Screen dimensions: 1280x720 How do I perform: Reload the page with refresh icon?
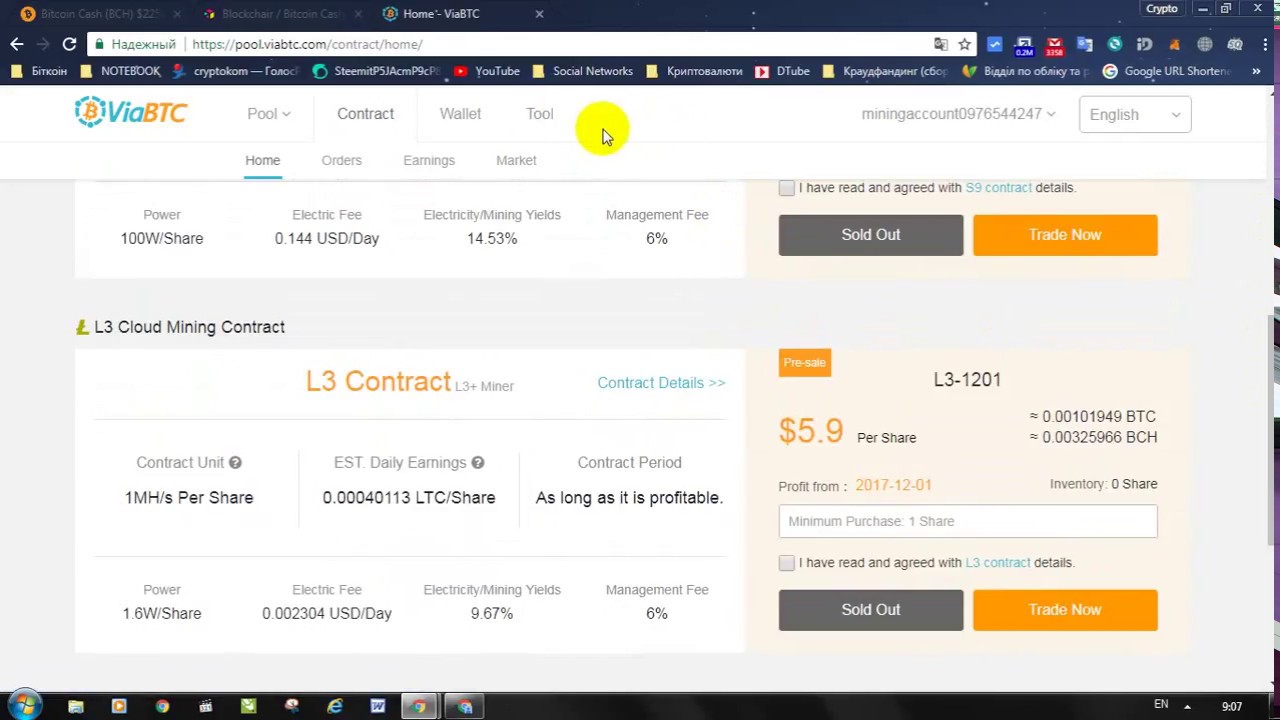69,44
